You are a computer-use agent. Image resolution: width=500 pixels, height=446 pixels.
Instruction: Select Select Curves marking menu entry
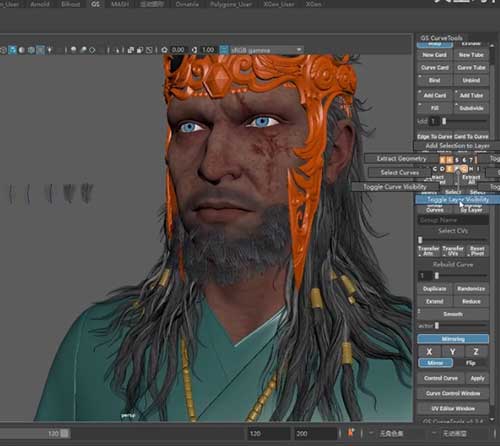[x=399, y=172]
